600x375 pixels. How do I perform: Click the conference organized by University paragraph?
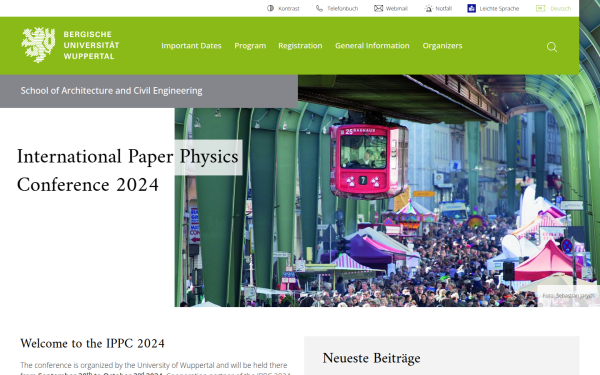[154, 369]
